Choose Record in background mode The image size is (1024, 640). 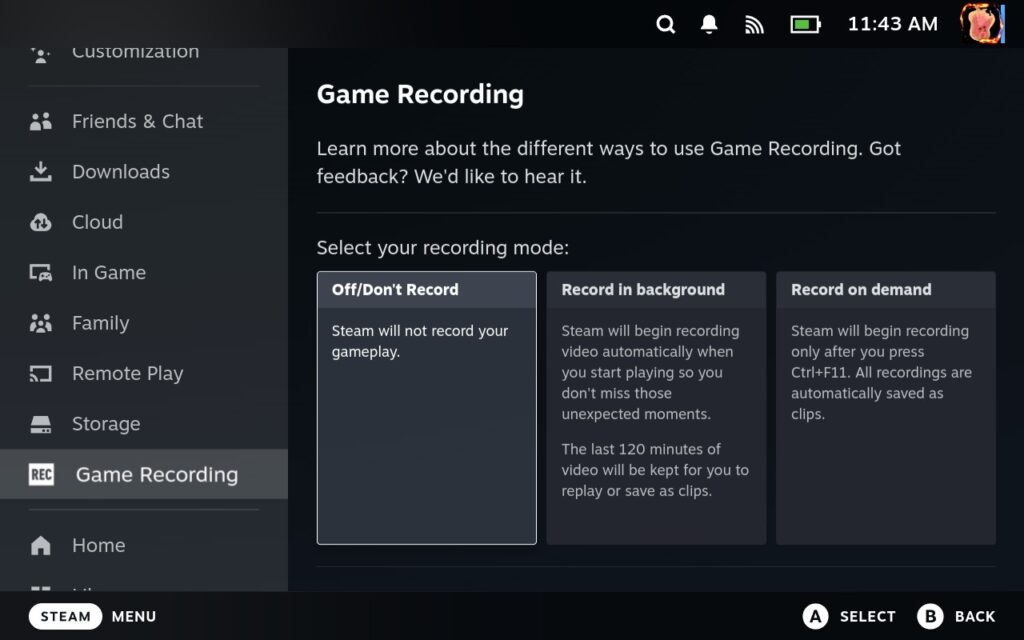[656, 408]
